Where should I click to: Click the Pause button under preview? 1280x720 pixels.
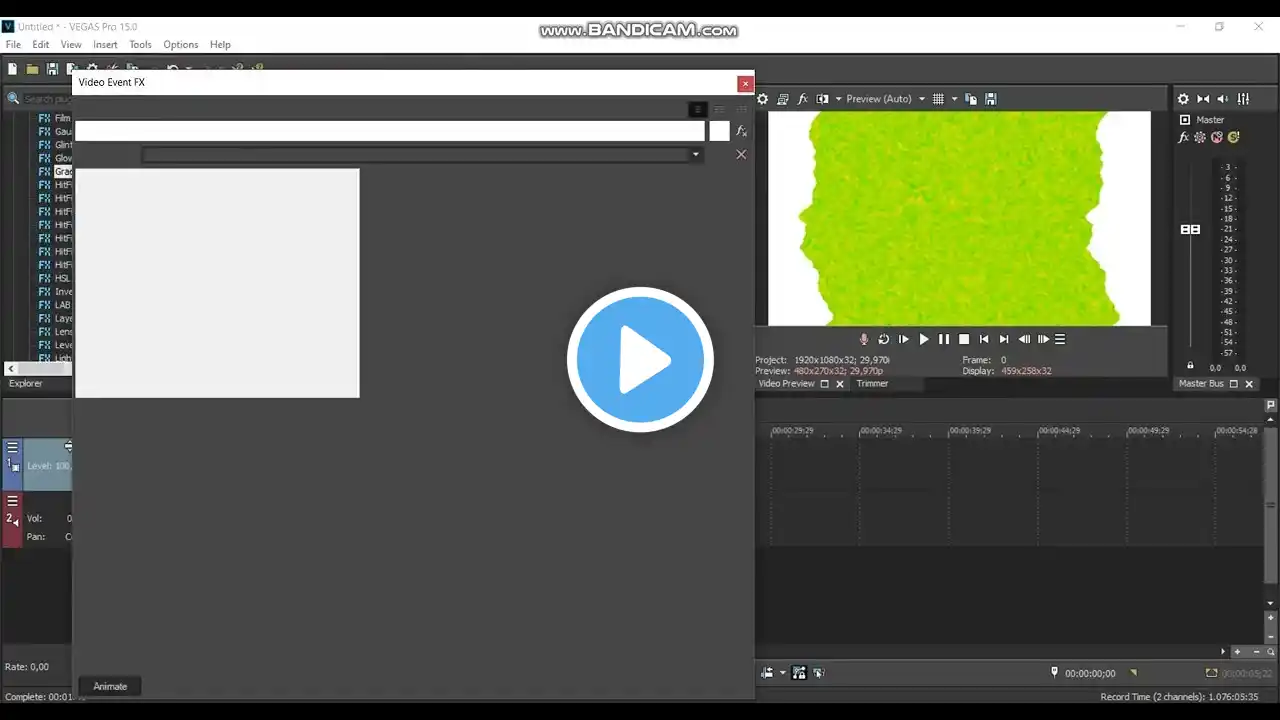[944, 339]
